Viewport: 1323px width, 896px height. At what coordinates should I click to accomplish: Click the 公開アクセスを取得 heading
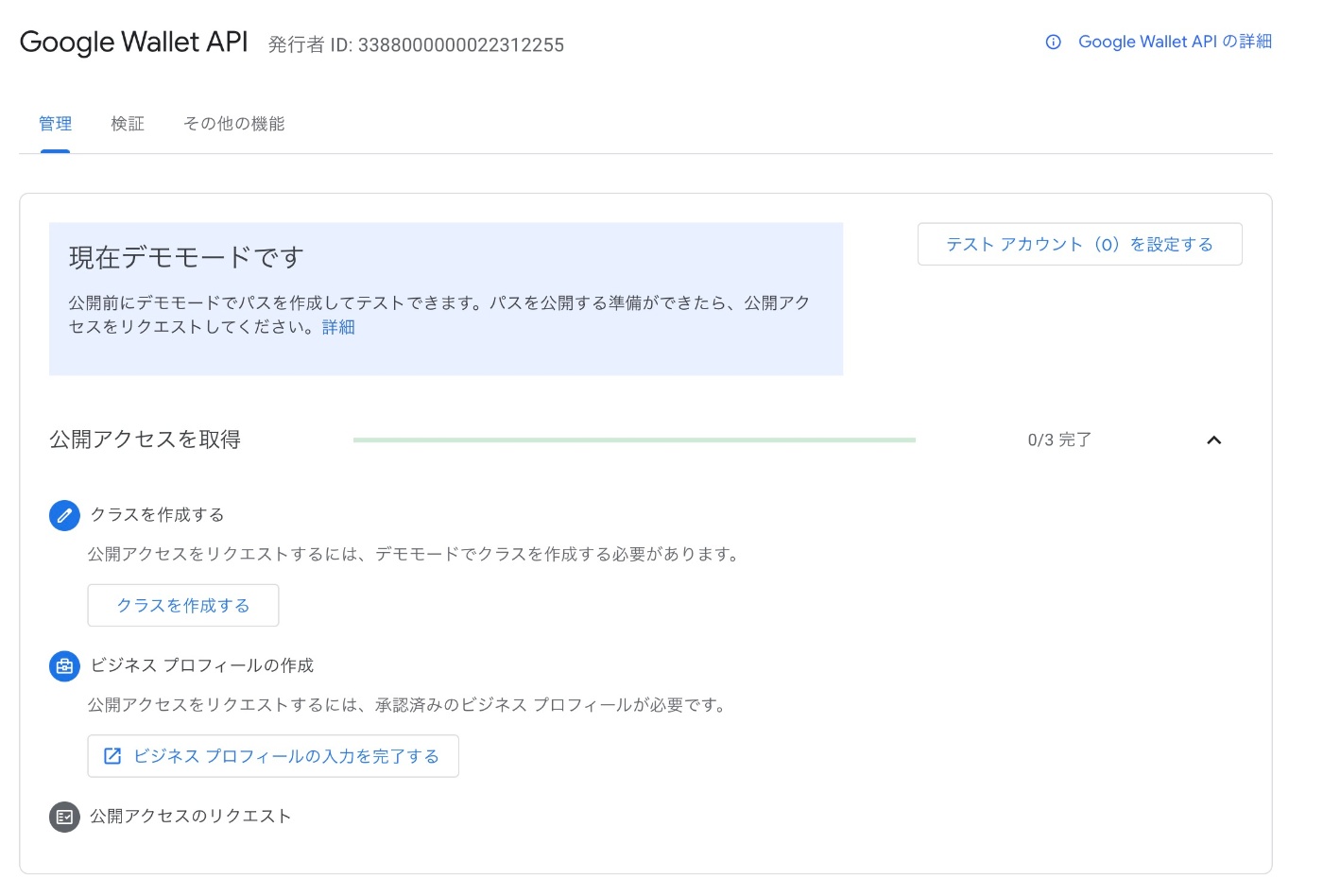(145, 439)
